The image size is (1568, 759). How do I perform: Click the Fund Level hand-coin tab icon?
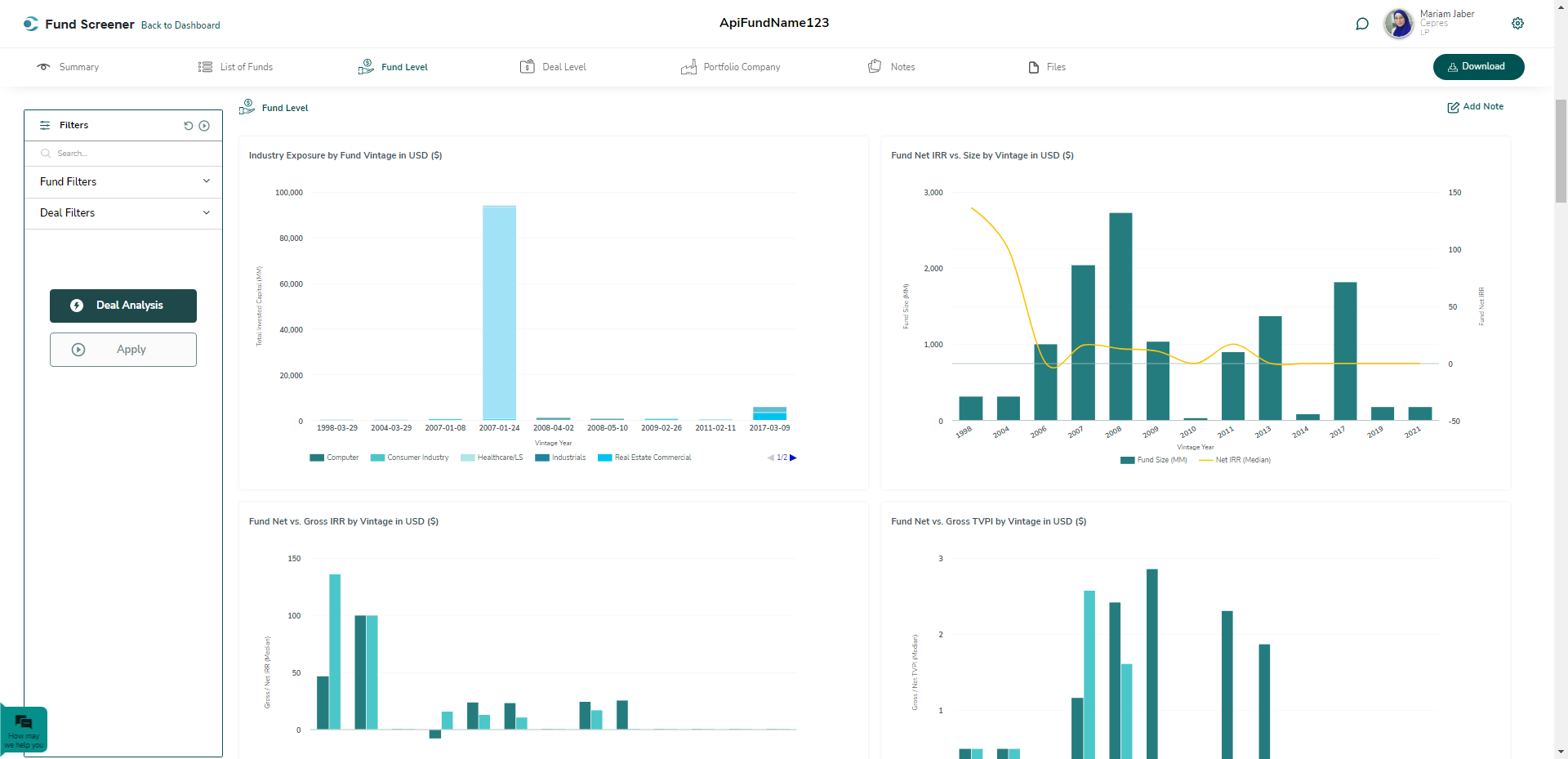pyautogui.click(x=366, y=67)
